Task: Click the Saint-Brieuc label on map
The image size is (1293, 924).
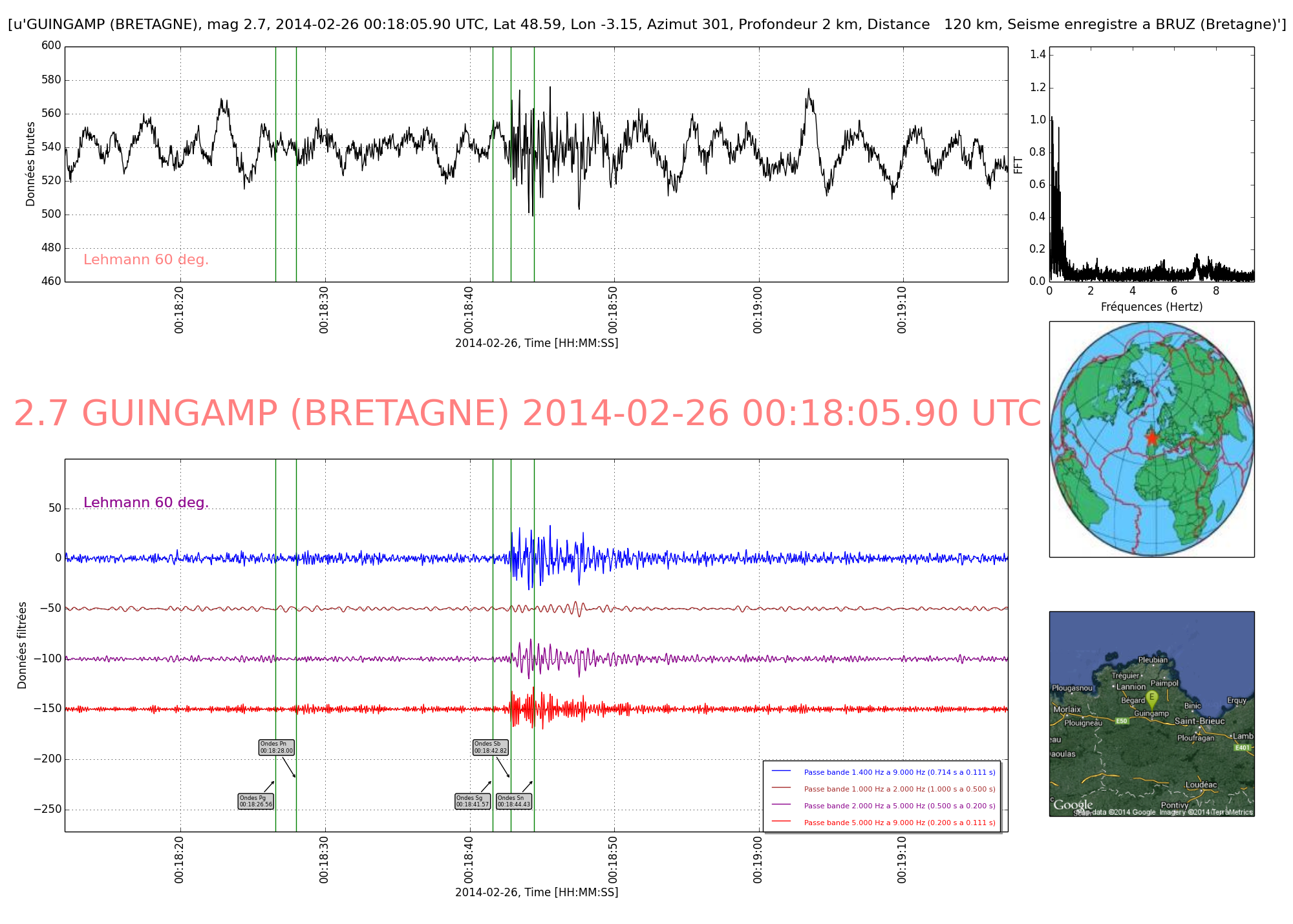Action: 1199,720
